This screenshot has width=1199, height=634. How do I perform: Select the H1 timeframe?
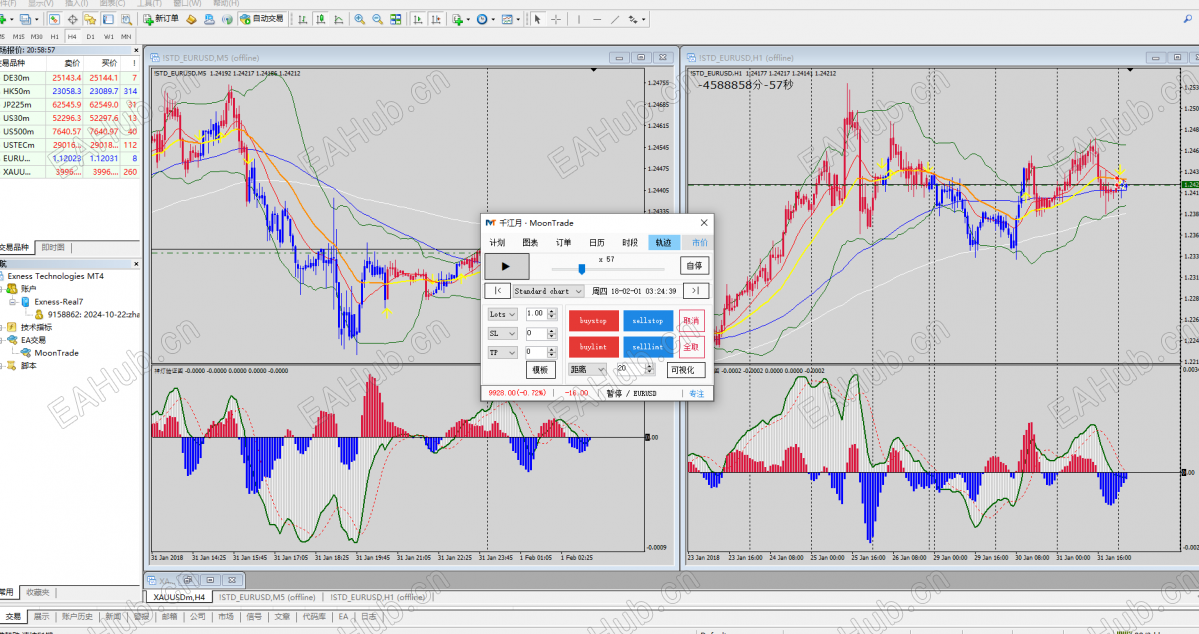click(x=54, y=37)
